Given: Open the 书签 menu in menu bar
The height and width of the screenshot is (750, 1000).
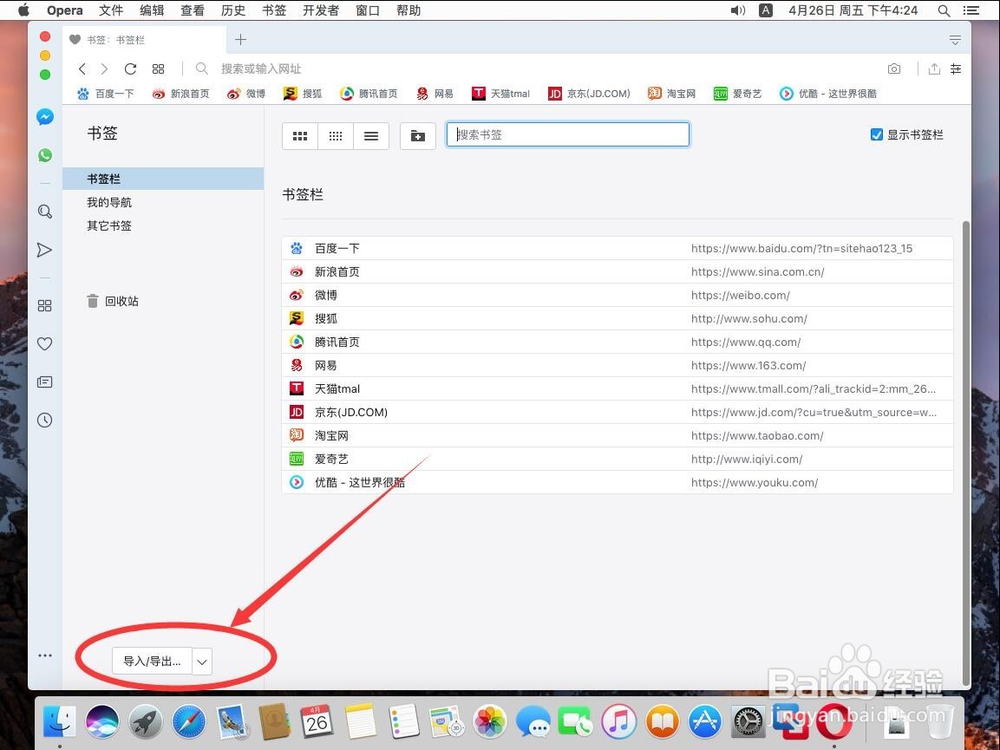Looking at the screenshot, I should [274, 10].
